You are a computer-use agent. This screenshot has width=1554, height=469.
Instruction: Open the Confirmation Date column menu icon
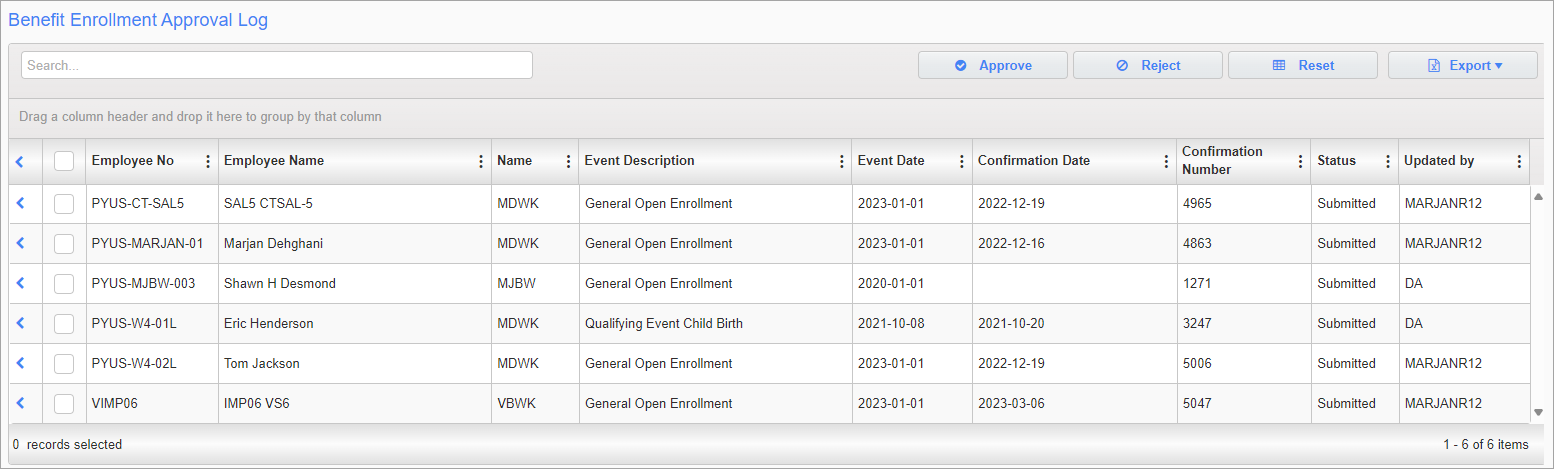pos(1166,161)
